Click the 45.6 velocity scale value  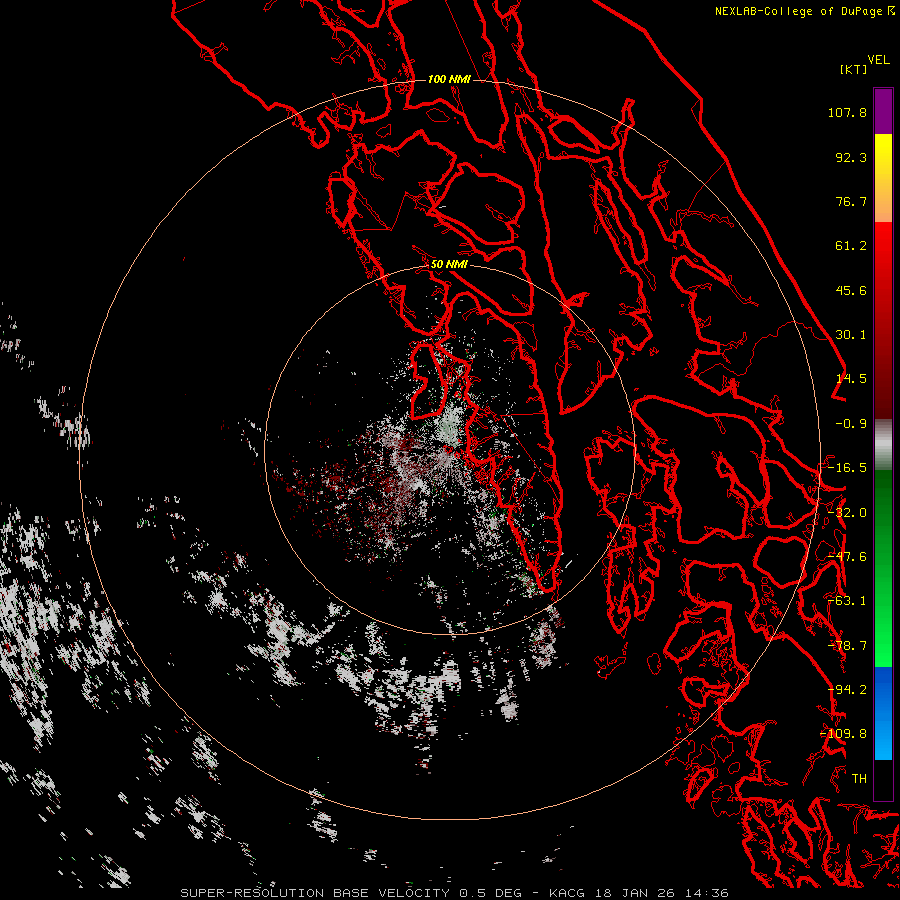[x=851, y=290]
